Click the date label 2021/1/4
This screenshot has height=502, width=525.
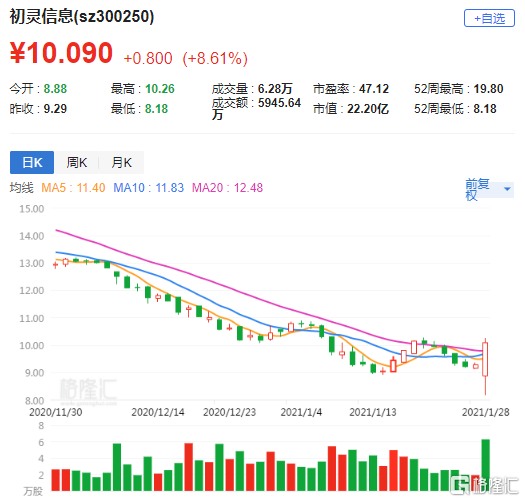click(x=301, y=412)
